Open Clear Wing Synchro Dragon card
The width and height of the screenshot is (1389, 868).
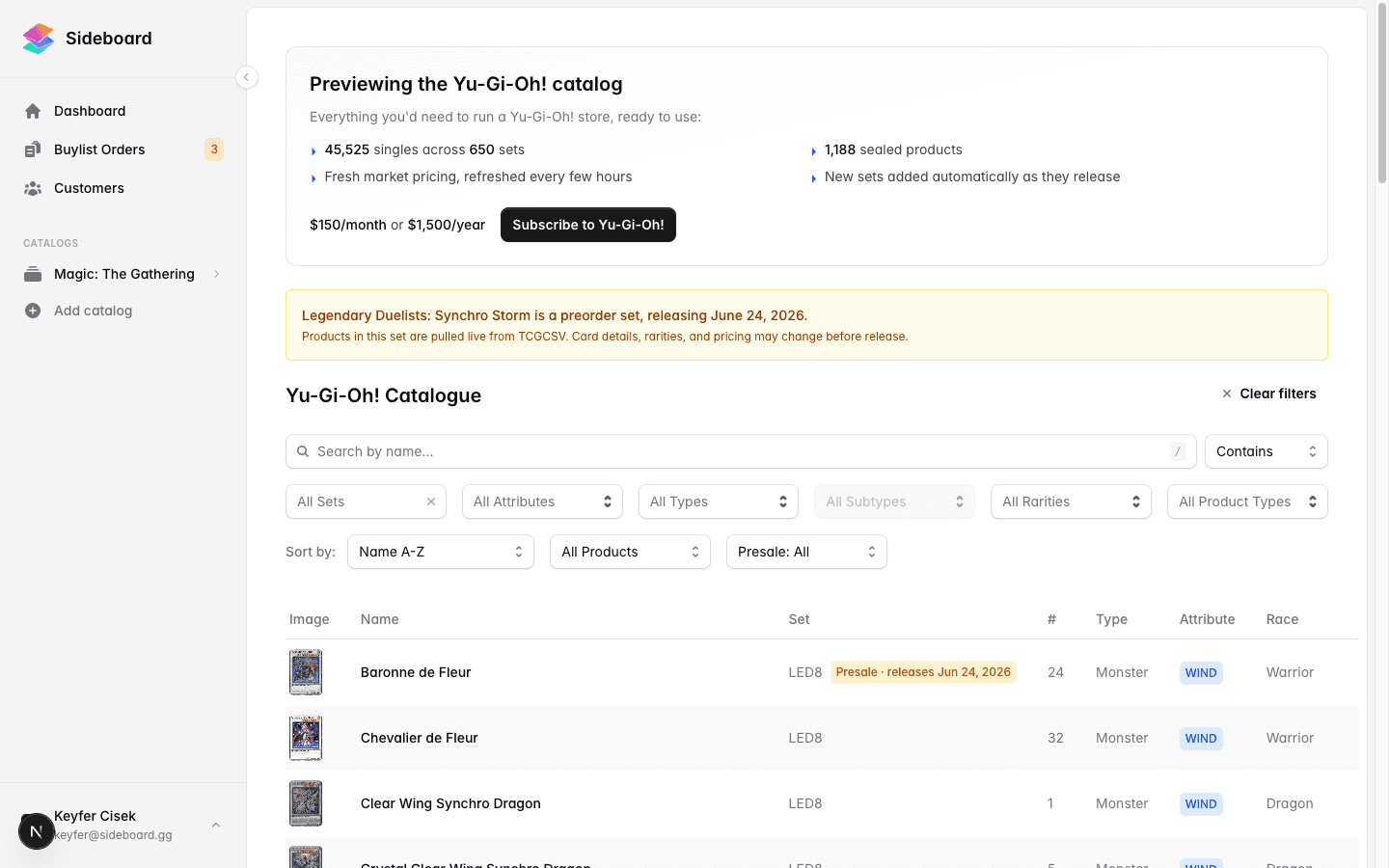[x=450, y=803]
